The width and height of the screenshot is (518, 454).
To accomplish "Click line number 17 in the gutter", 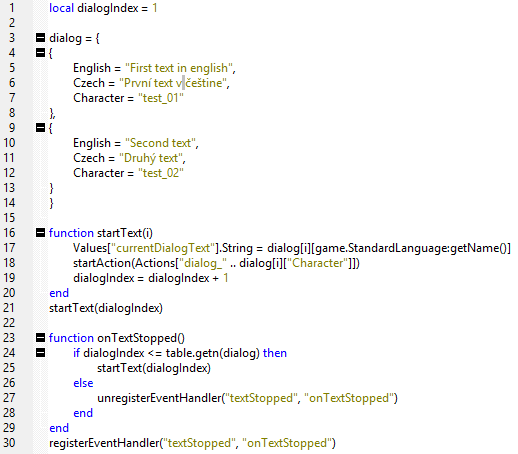I will click(9, 248).
